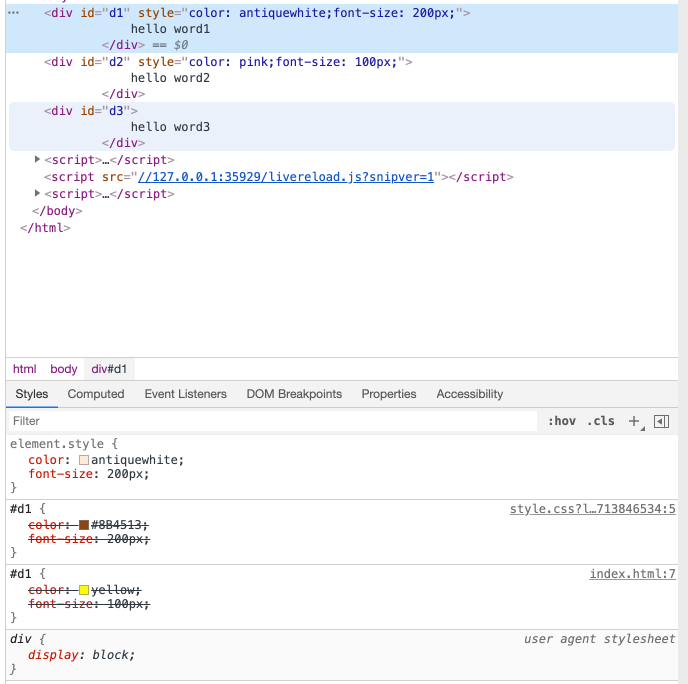Select html in the breadcrumb
The height and width of the screenshot is (684, 688).
click(25, 369)
